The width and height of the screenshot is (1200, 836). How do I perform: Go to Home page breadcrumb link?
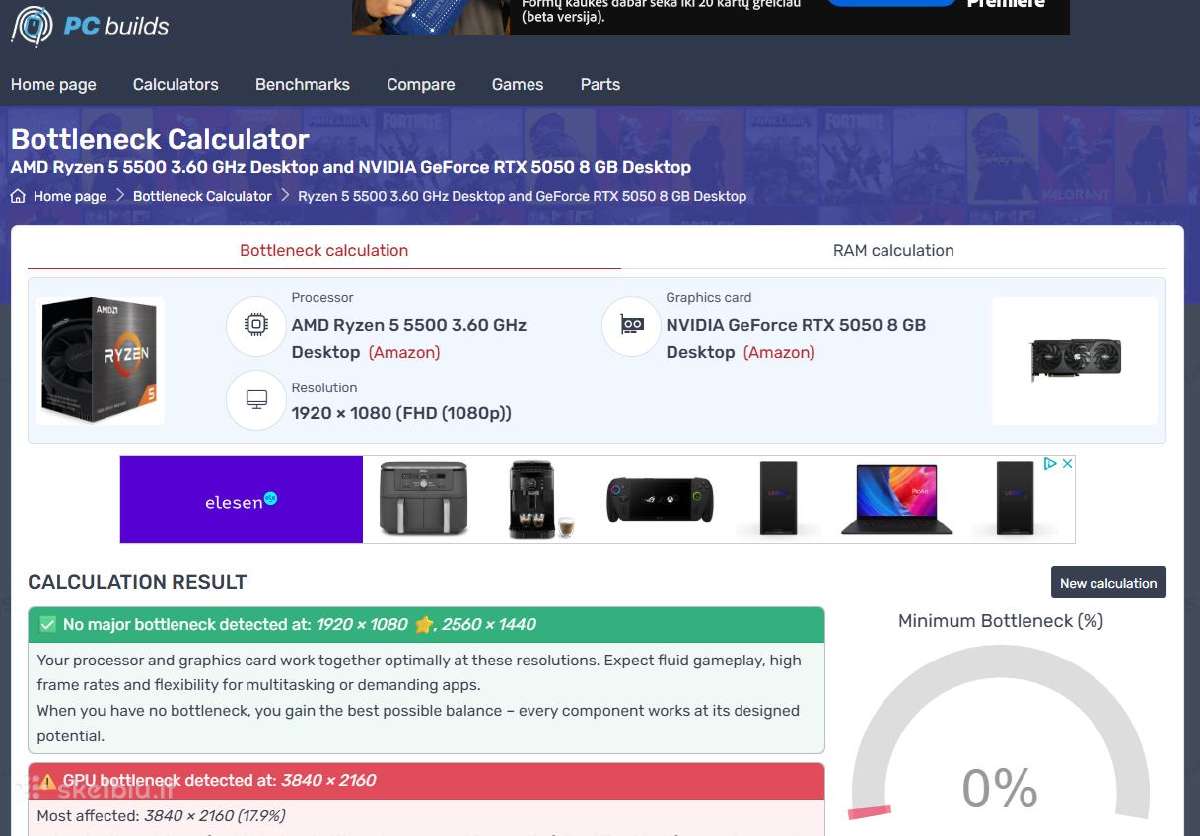coord(69,196)
